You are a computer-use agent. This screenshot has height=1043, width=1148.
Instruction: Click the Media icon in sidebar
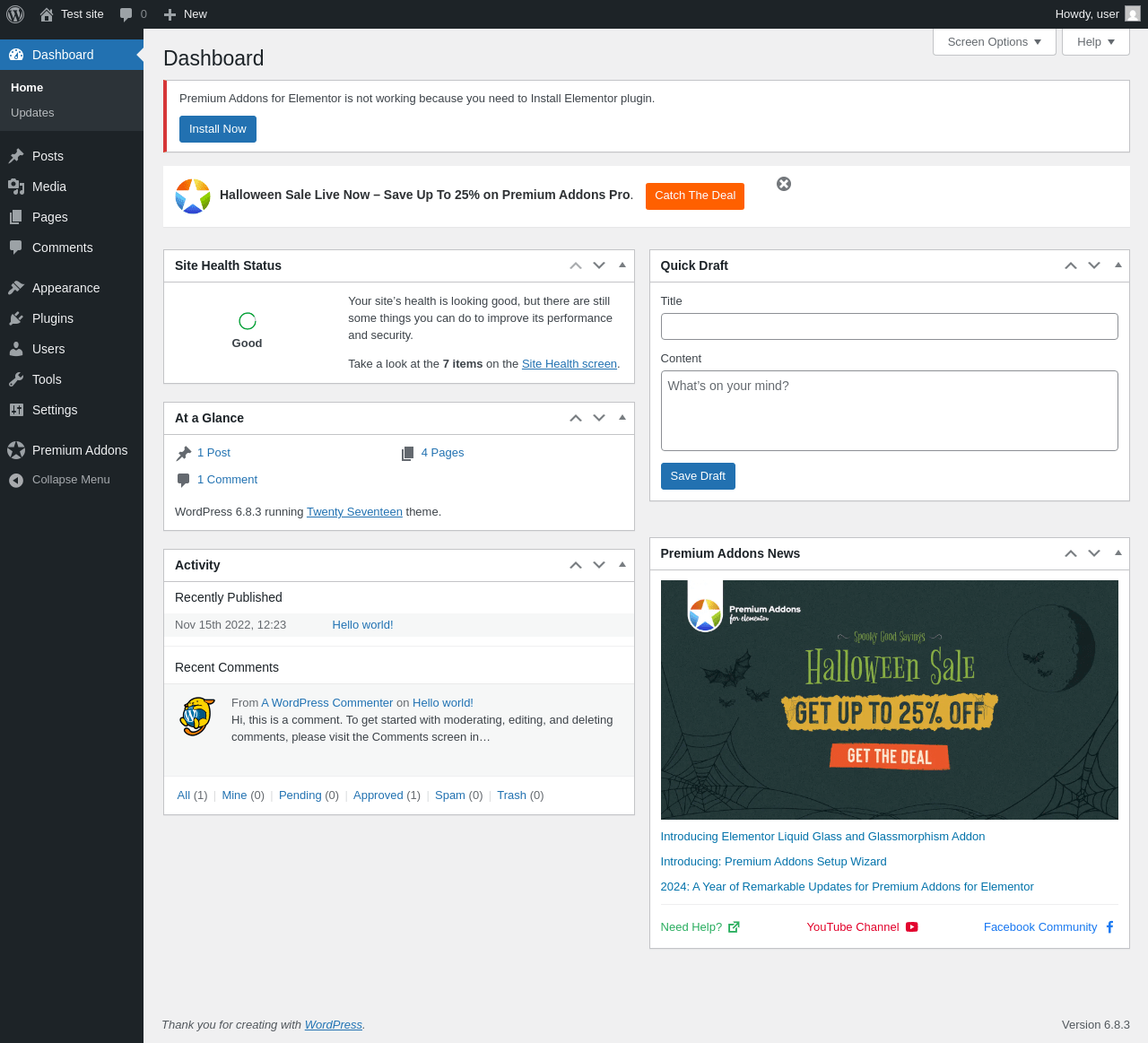pyautogui.click(x=16, y=187)
